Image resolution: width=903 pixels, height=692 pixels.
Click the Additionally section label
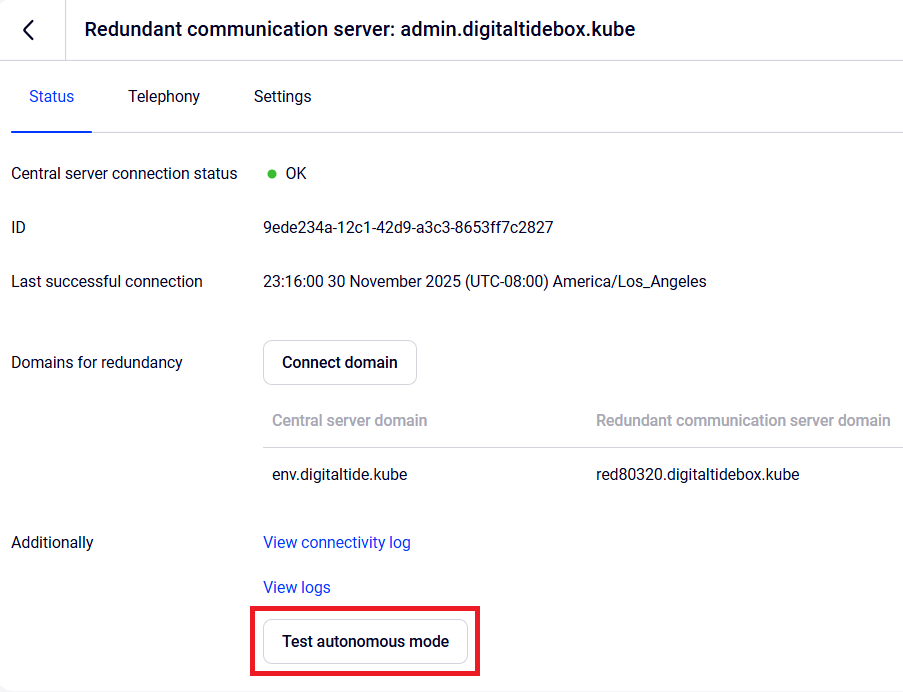[x=52, y=543]
